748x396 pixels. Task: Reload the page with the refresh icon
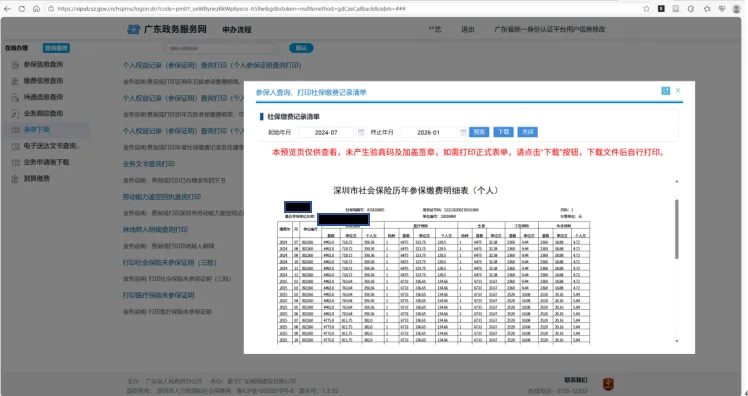22,9
